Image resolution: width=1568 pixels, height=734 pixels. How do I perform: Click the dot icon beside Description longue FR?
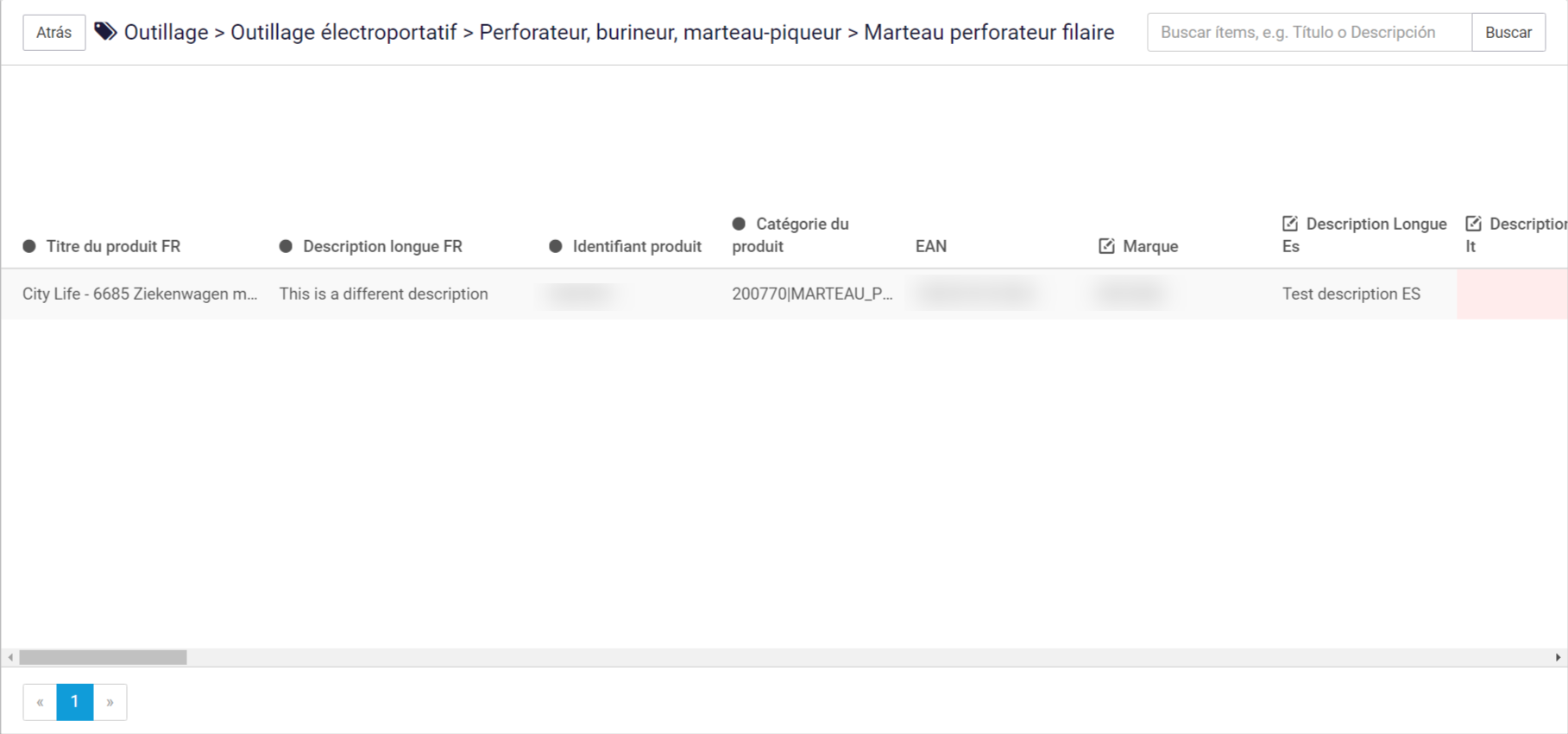286,246
